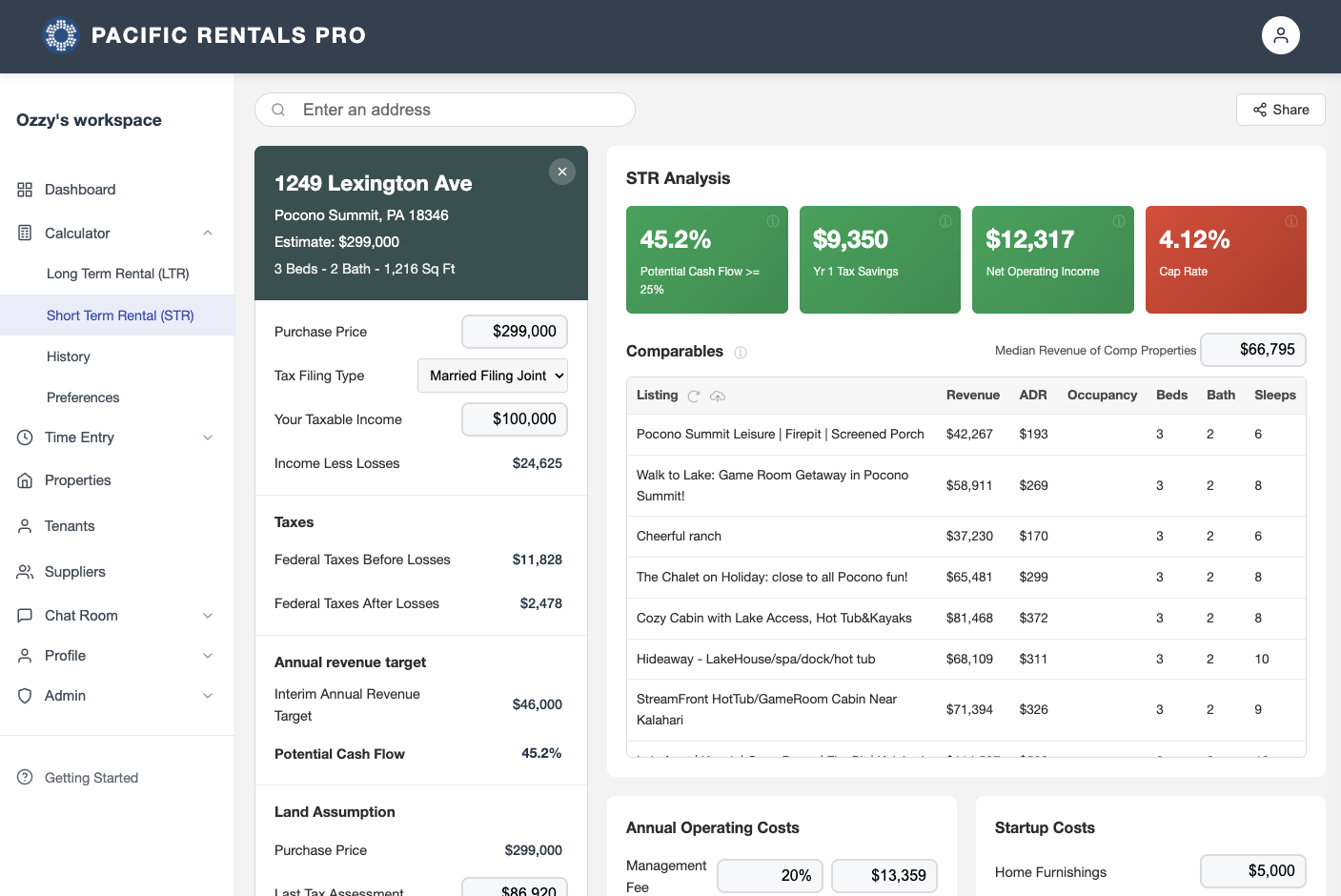The width and height of the screenshot is (1341, 896).
Task: Expand the Time Entry section
Action: tap(208, 437)
